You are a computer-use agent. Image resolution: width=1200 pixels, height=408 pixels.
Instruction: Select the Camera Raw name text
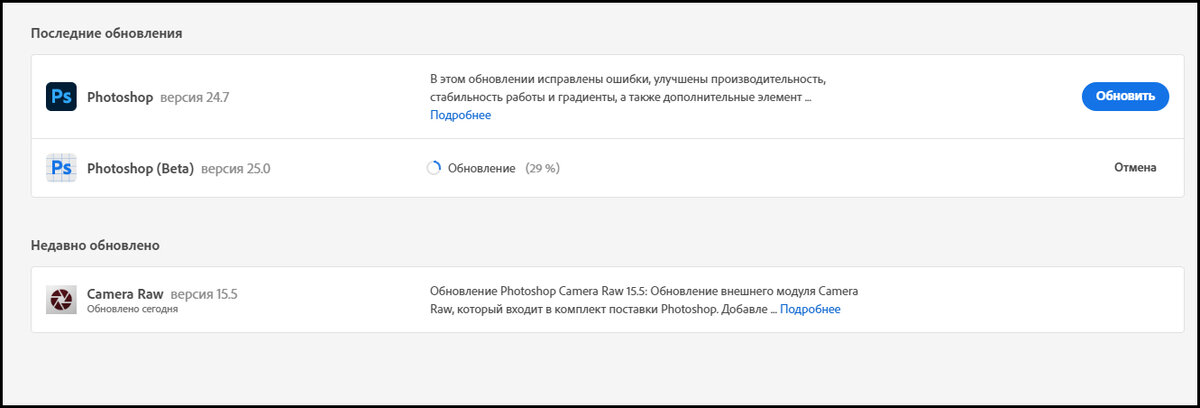click(125, 294)
